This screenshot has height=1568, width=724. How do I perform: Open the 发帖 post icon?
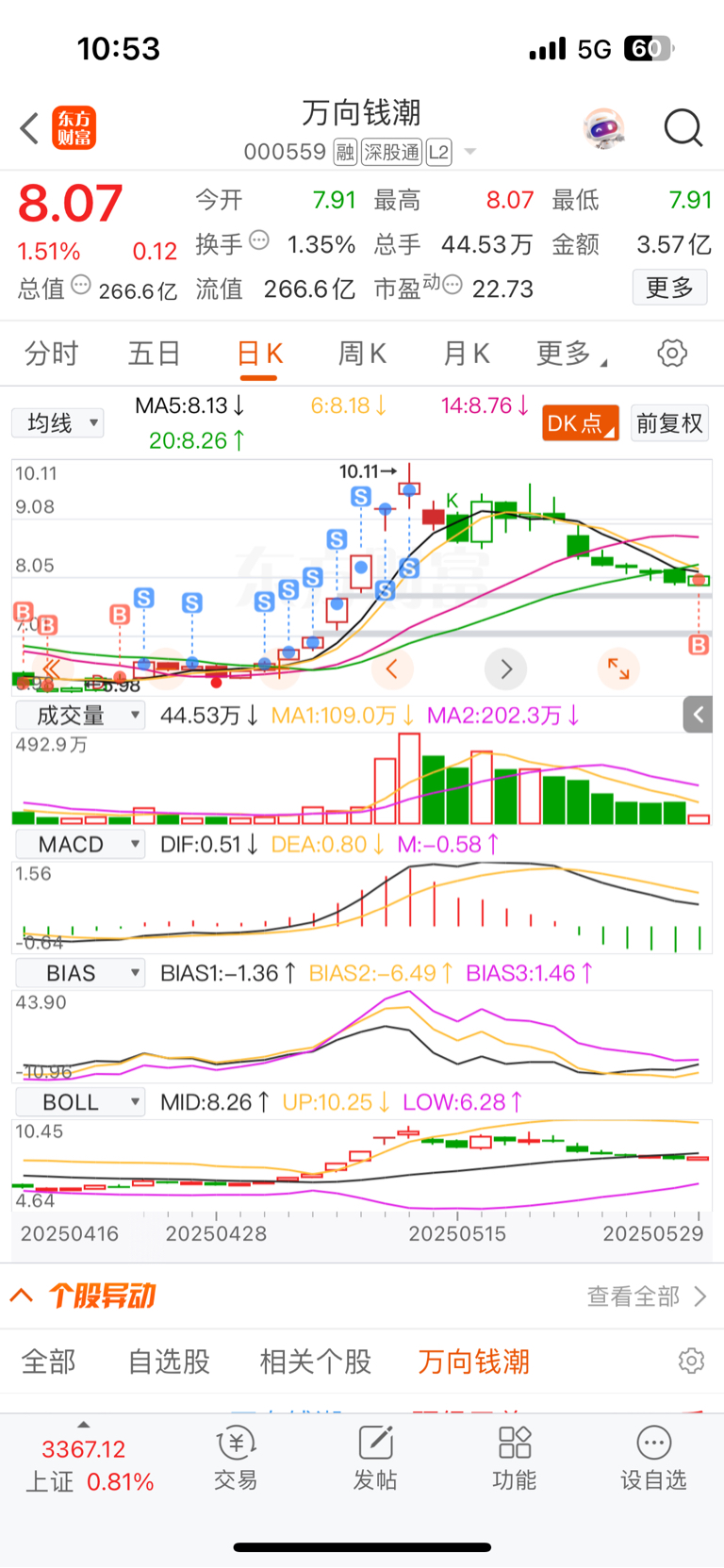pos(375,1458)
